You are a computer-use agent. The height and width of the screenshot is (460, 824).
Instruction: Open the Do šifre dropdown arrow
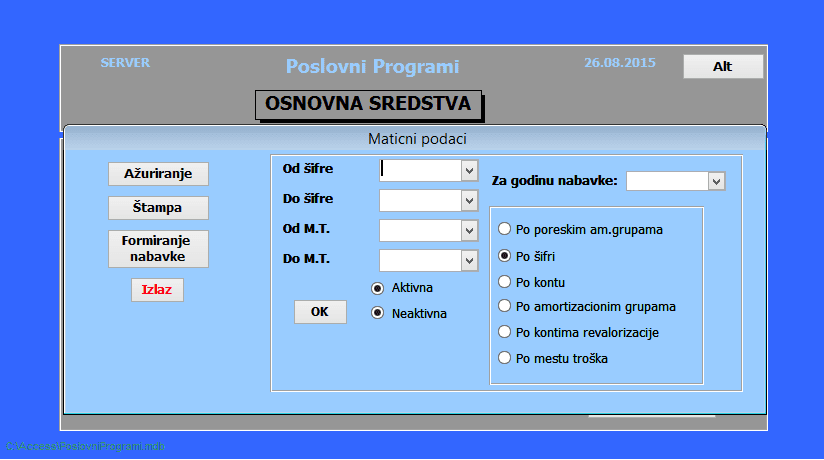[x=469, y=201]
